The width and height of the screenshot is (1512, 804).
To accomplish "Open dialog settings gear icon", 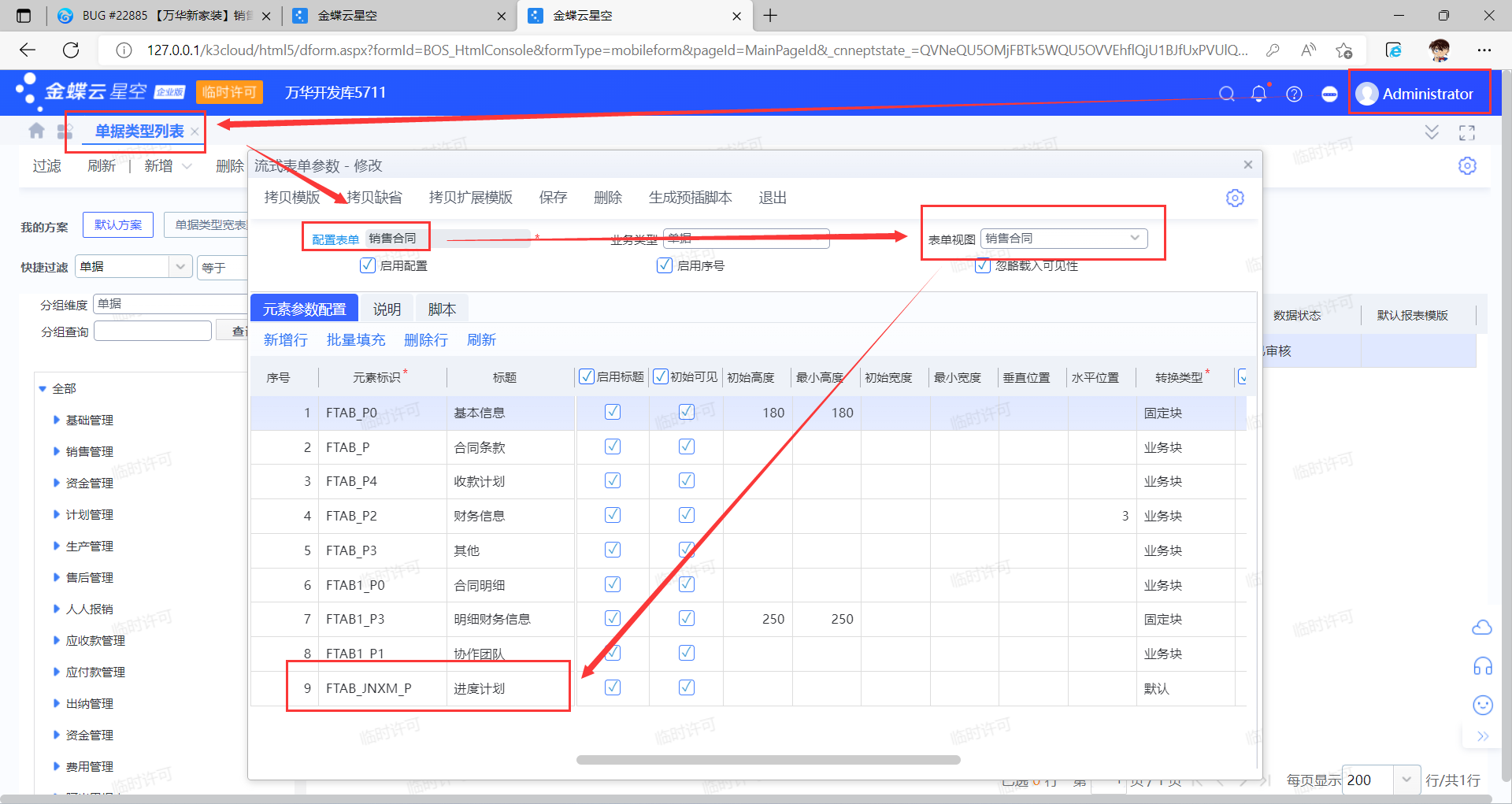I will point(1235,198).
